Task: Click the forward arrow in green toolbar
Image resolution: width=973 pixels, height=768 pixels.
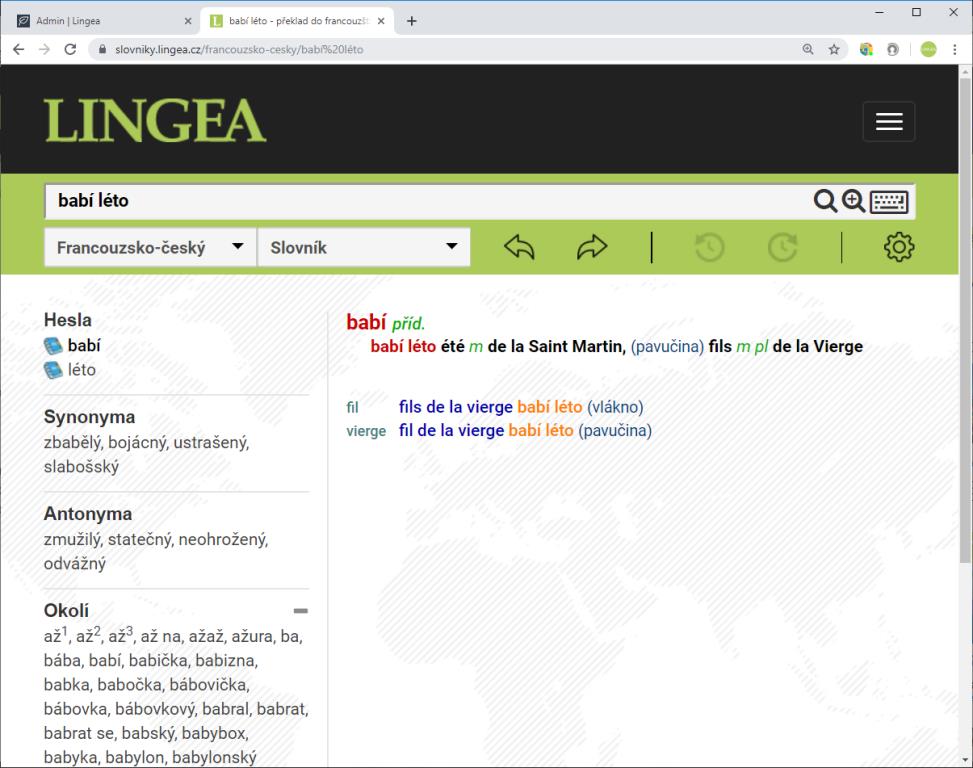Action: [x=592, y=247]
